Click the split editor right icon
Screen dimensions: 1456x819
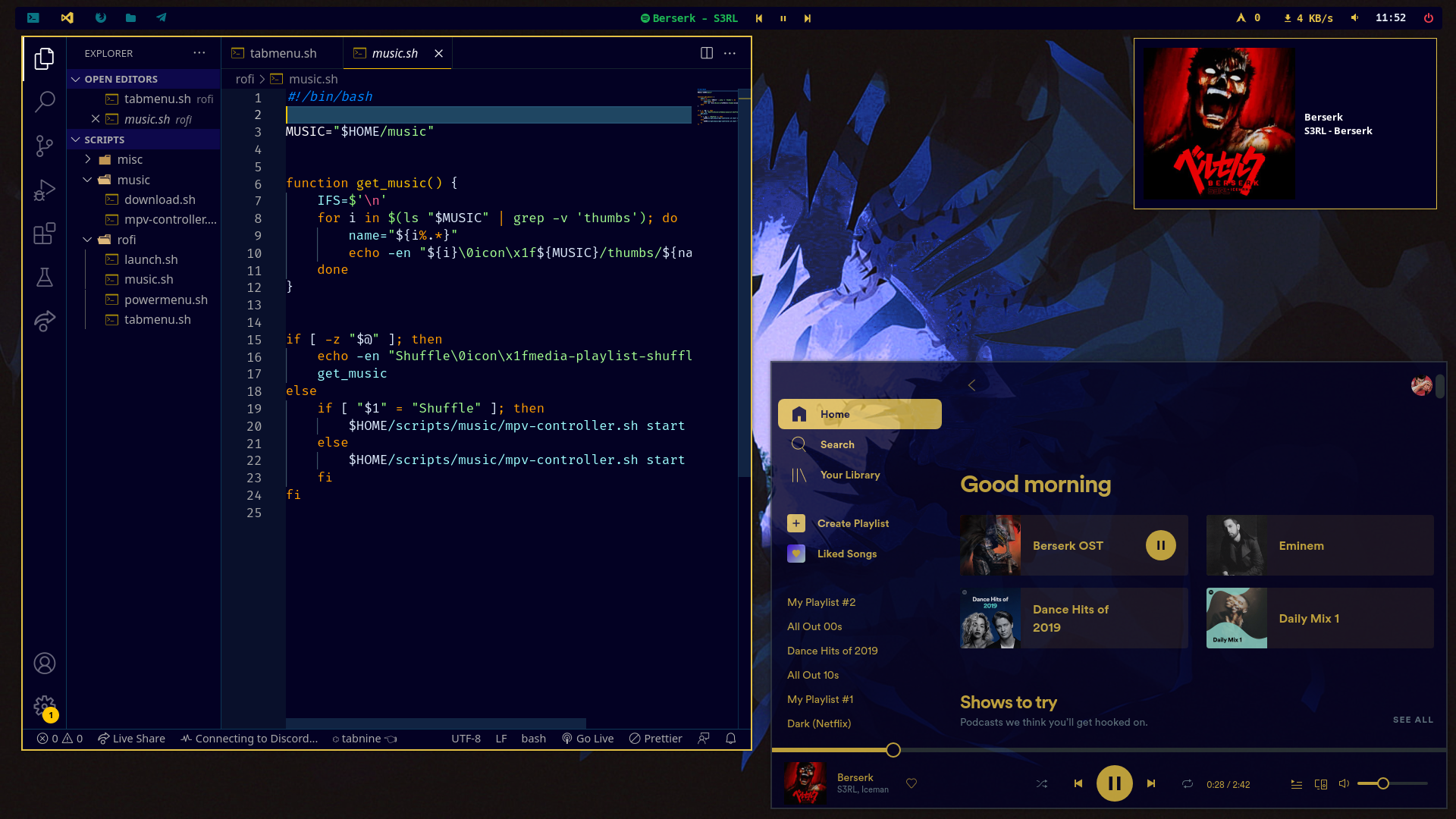tap(706, 53)
